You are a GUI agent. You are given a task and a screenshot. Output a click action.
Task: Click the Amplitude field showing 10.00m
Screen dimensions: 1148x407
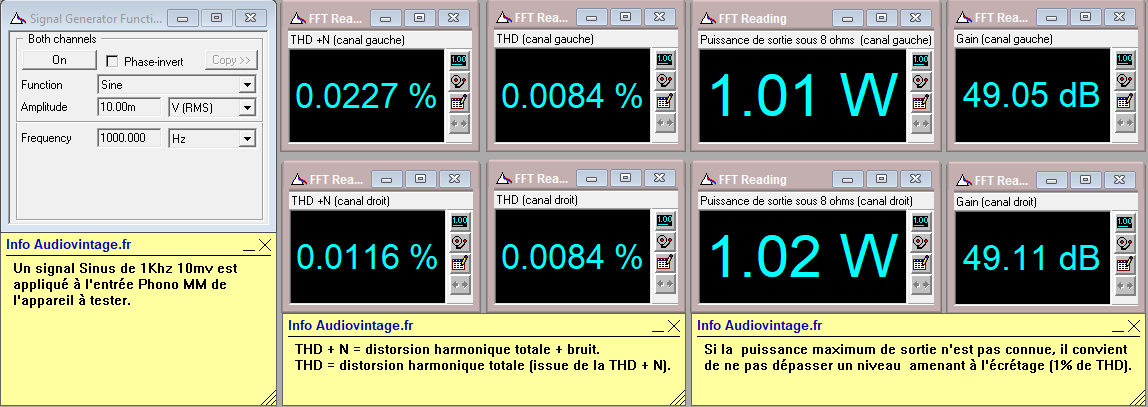click(129, 108)
